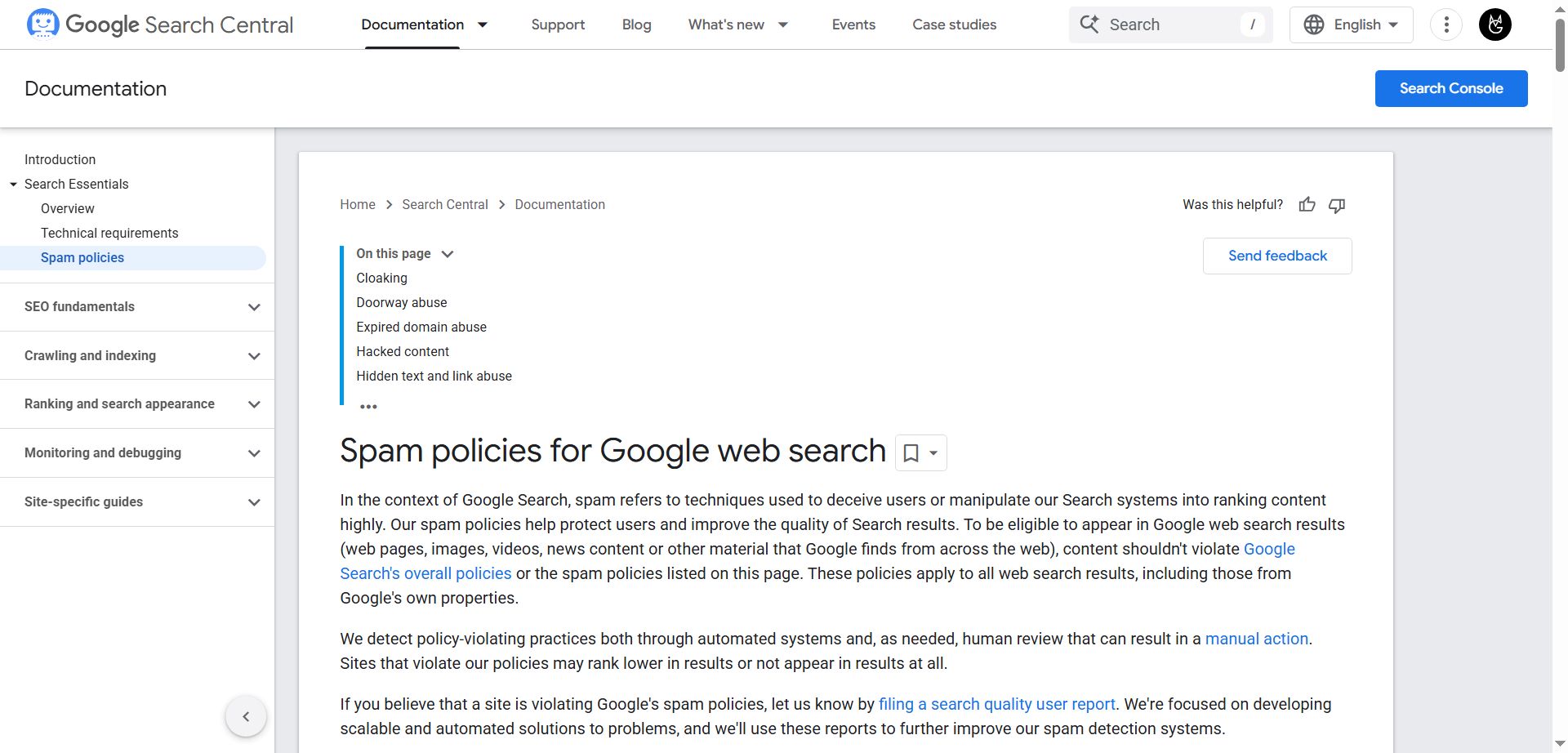Expand the Monitoring and debugging section
This screenshot has width=1568, height=753.
tap(254, 453)
